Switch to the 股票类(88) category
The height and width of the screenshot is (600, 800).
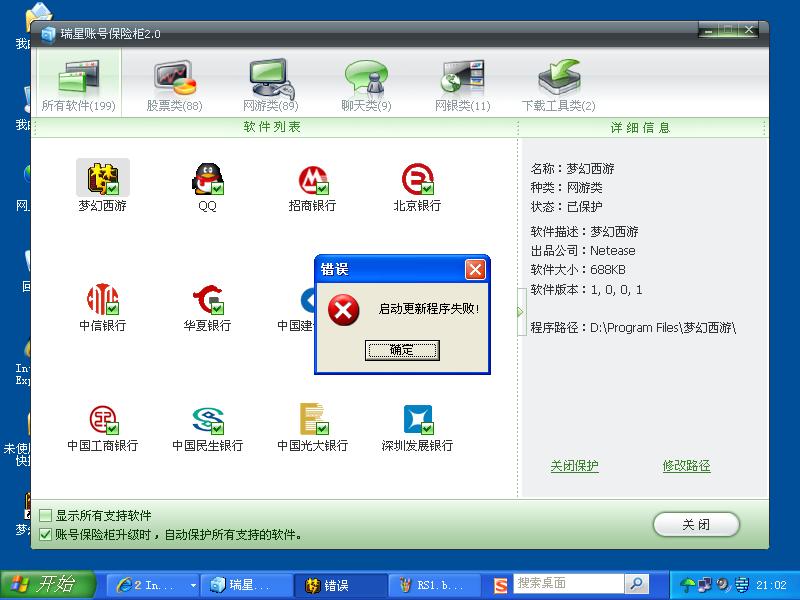174,86
